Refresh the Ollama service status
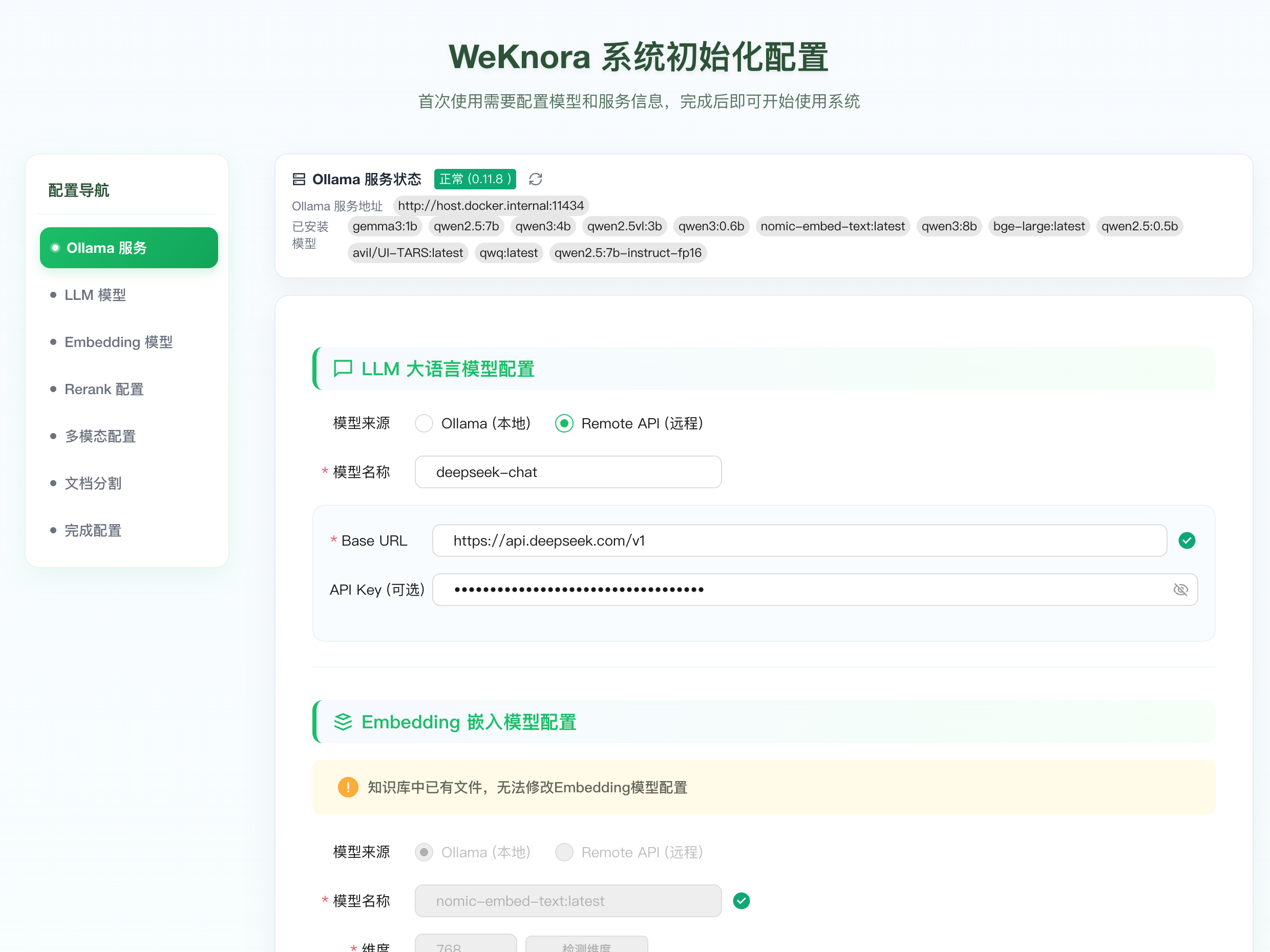This screenshot has width=1270, height=952. [535, 179]
